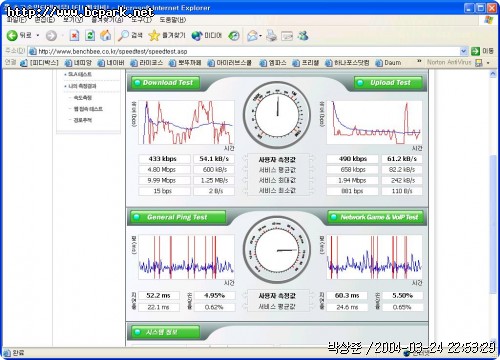This screenshot has width=500, height=360.
Task: Select the 속도측정 sidebar sub-item
Action: 82,98
